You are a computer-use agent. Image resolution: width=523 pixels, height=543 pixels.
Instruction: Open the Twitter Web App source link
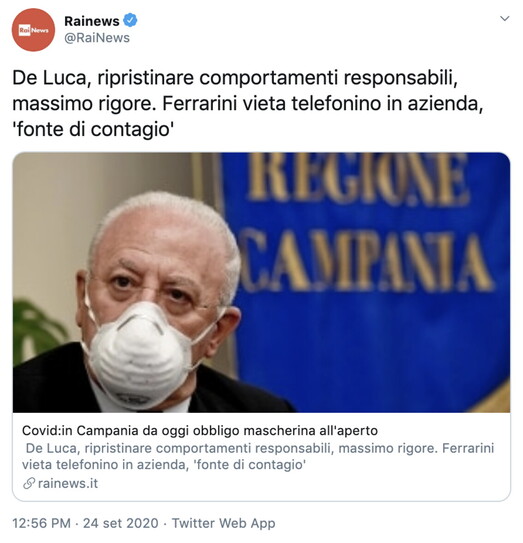click(x=223, y=523)
